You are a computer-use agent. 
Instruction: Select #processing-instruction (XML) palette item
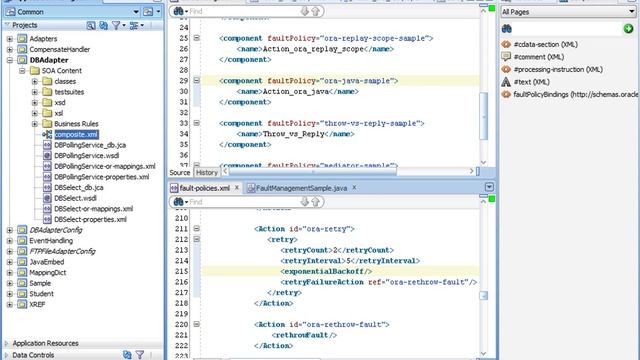(x=558, y=69)
